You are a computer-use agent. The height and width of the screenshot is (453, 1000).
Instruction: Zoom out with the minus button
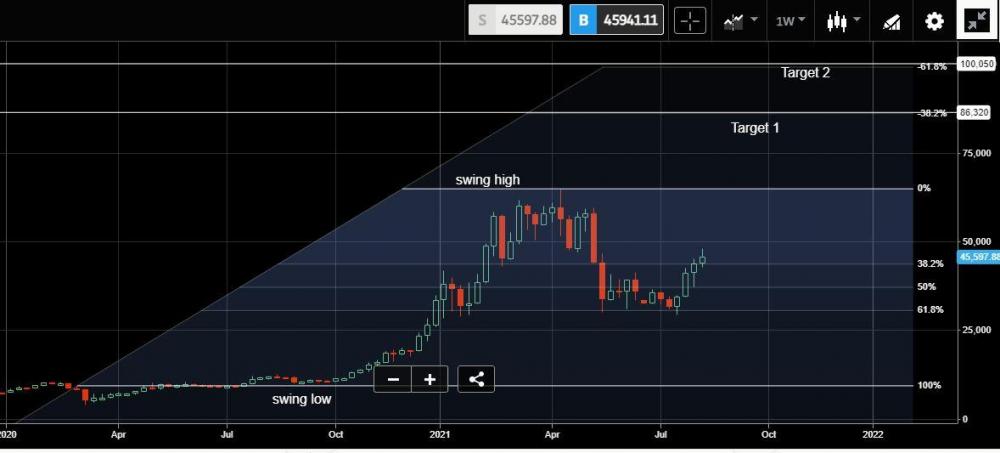click(393, 379)
